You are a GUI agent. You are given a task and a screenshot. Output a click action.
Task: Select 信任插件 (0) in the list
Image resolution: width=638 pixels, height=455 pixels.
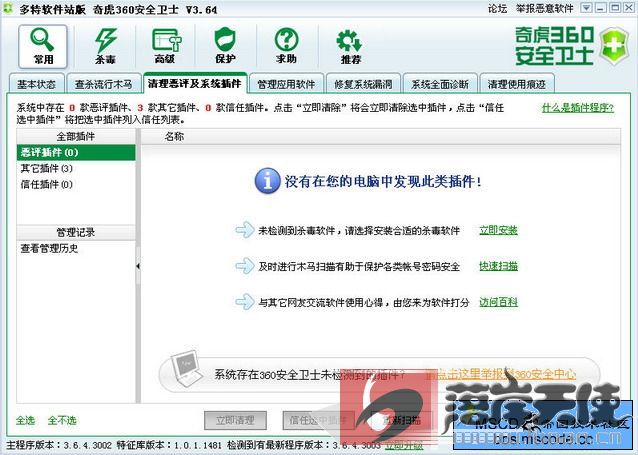(x=76, y=184)
